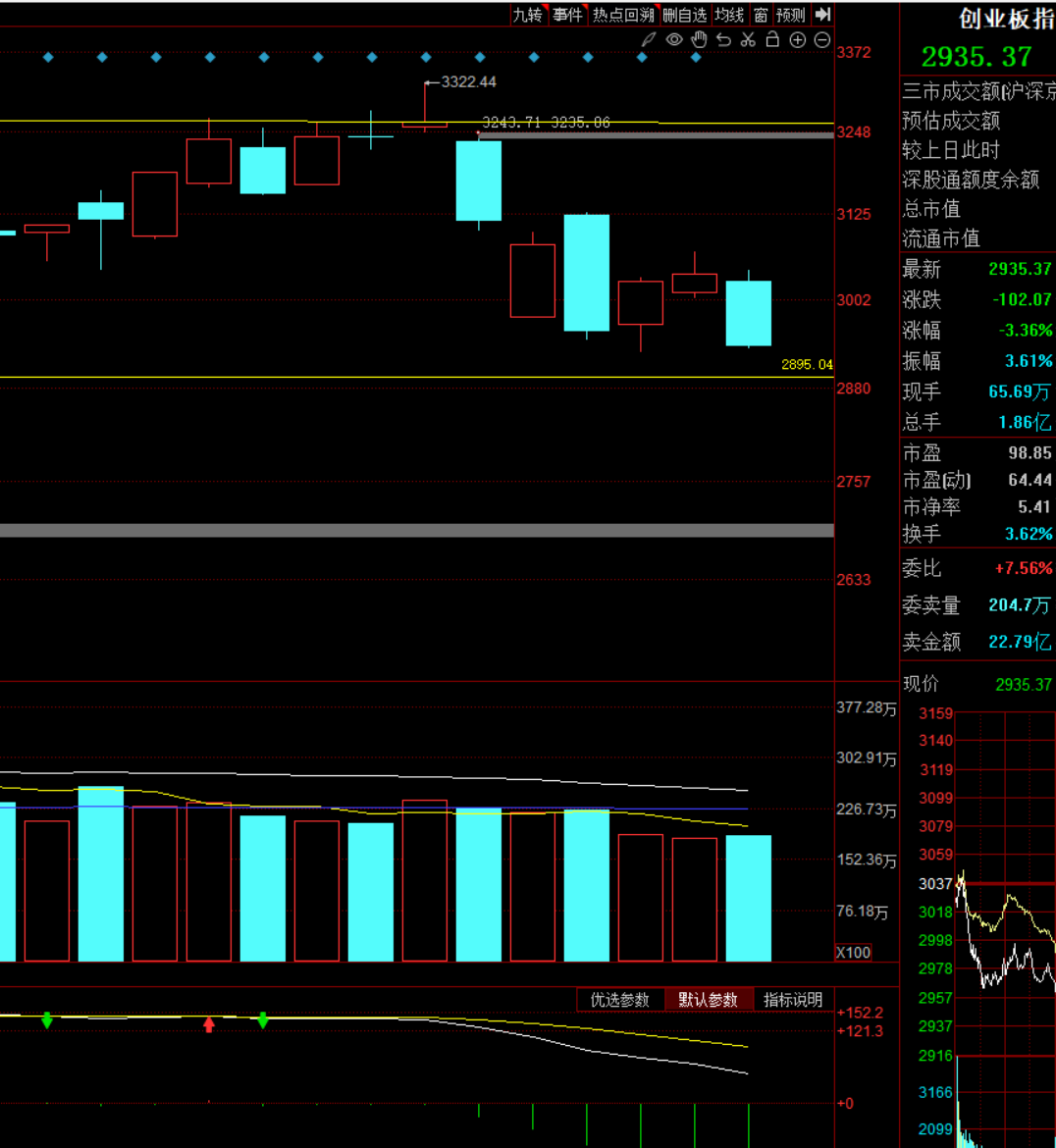1056x1148 pixels.
Task: Click the 预测 forecast button
Action: 790,15
